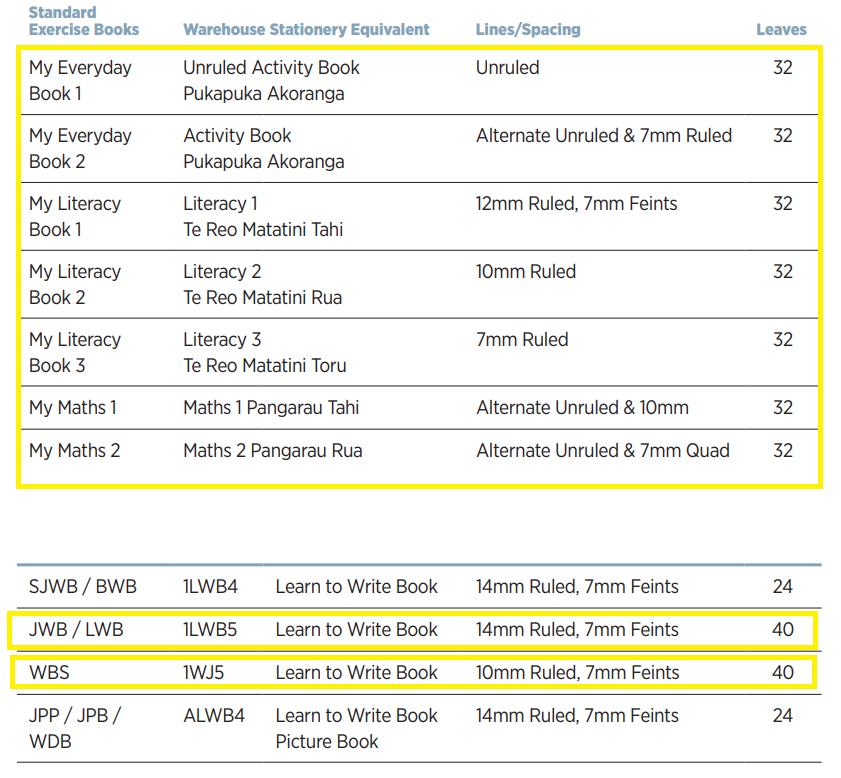Screen dimensions: 841x778
Task: Select 'Literacy 2 Te Reo Matatini Rua'
Action: pos(263,285)
